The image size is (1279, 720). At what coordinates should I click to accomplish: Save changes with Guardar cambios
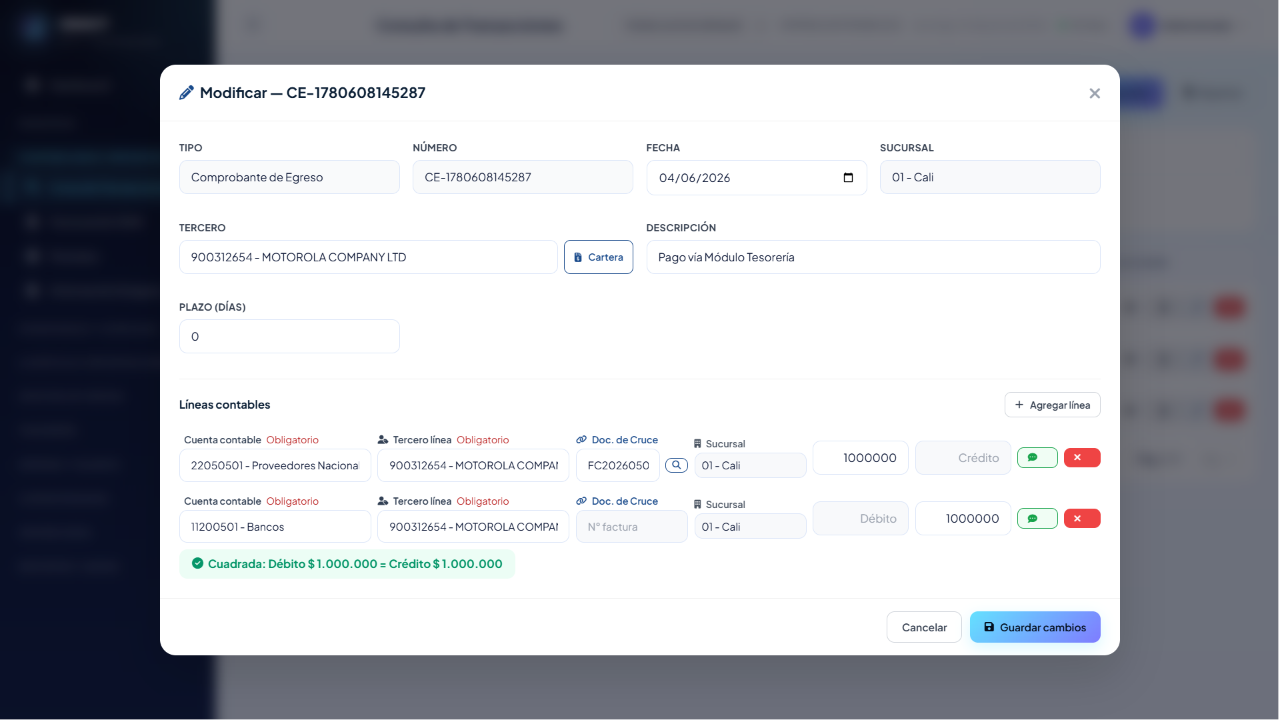1035,627
